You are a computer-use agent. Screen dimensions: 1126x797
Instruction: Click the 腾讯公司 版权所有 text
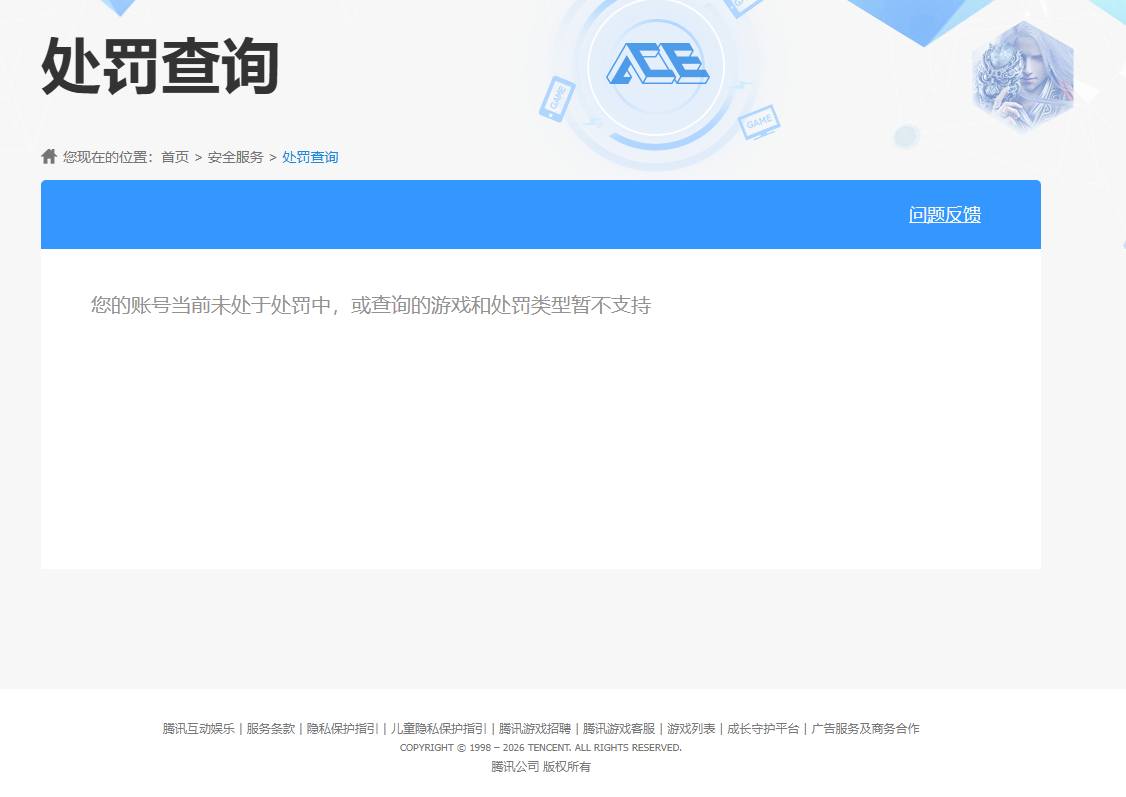coord(541,767)
